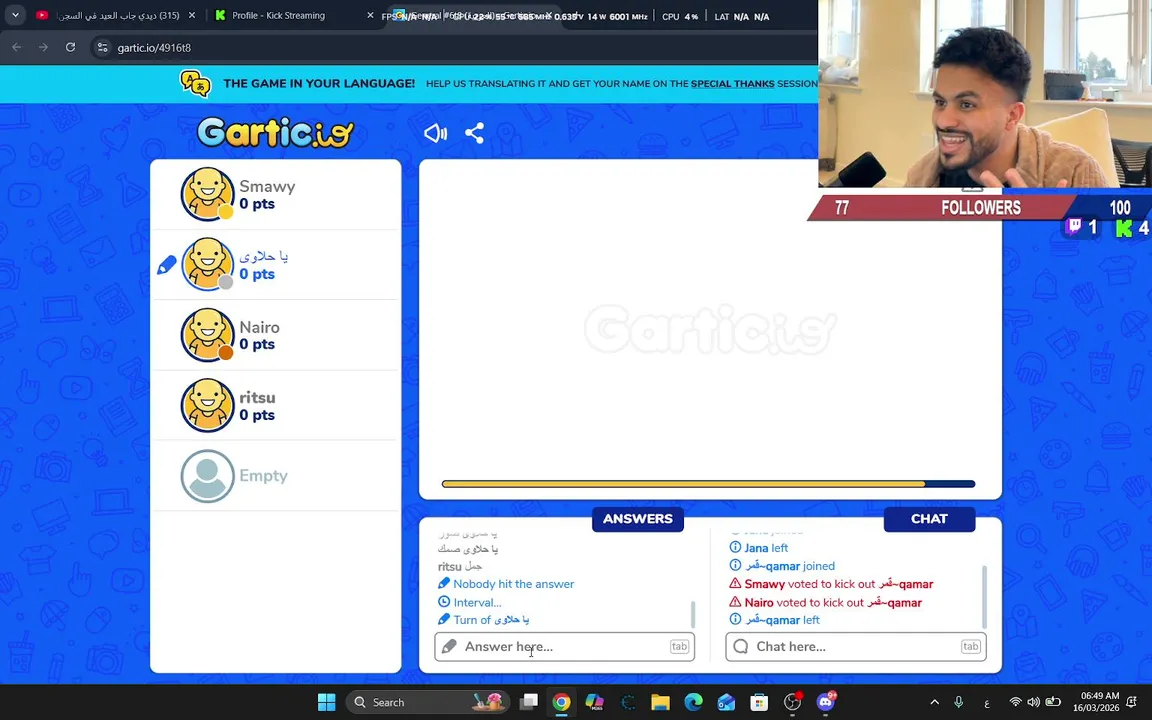The image size is (1152, 720).
Task: Select the ANSWERS tab label
Action: [x=638, y=519]
